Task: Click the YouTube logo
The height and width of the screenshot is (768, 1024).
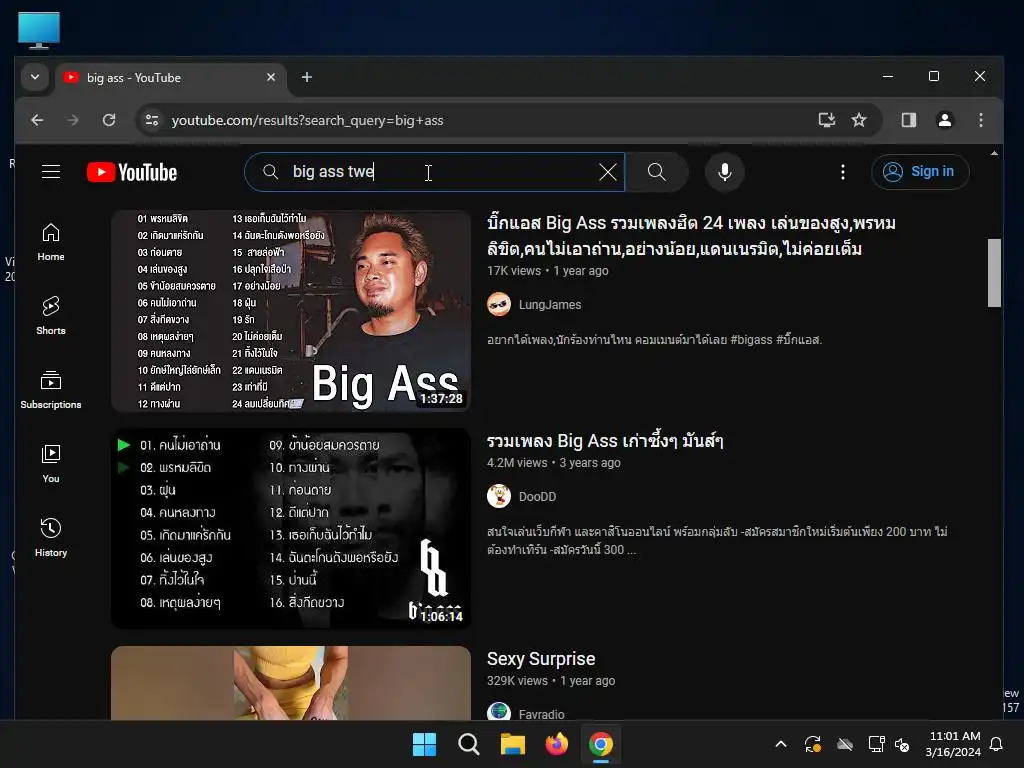Action: point(132,172)
